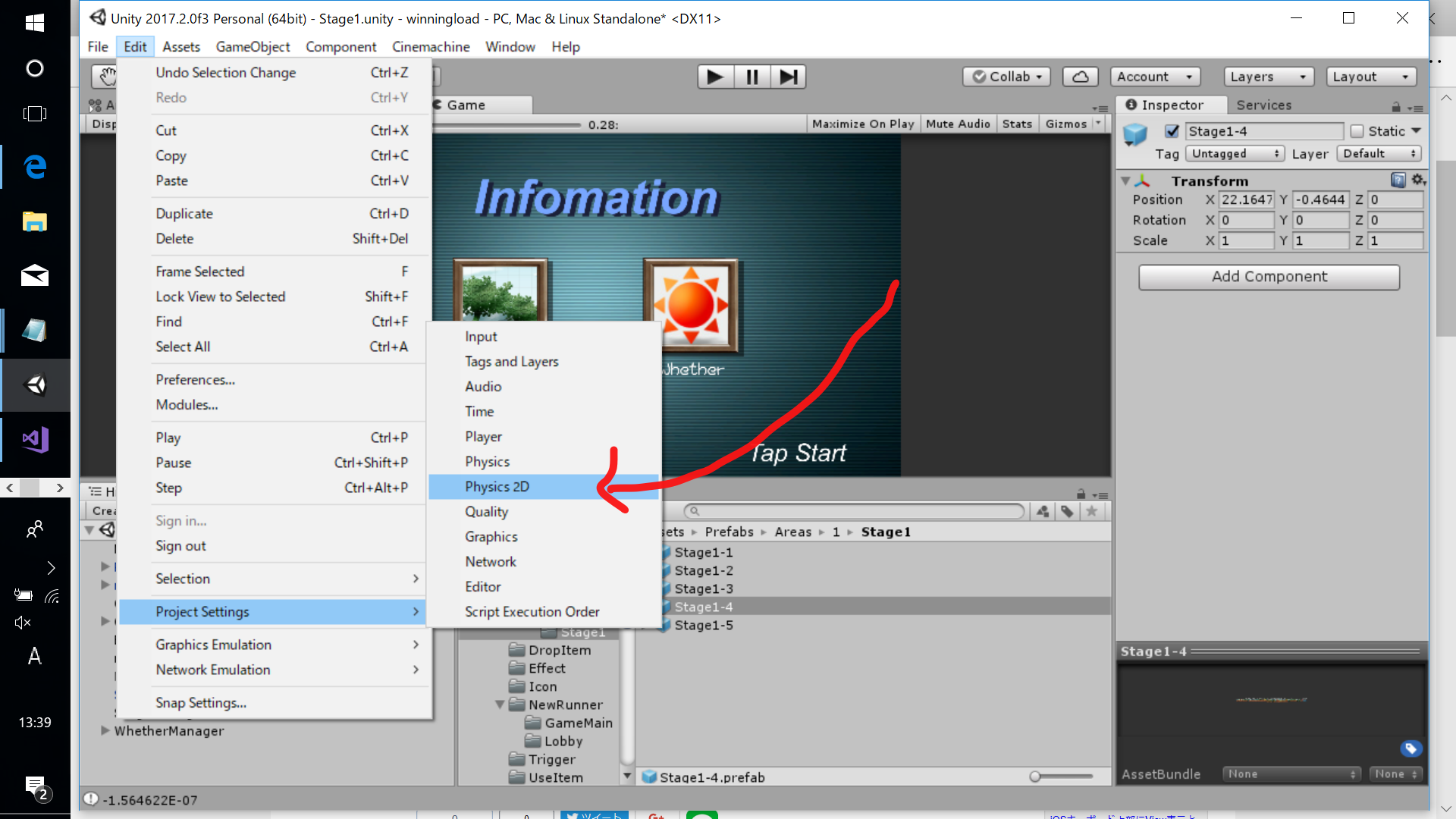The image size is (1456, 819).
Task: Open Tags and Layers settings
Action: point(543,362)
